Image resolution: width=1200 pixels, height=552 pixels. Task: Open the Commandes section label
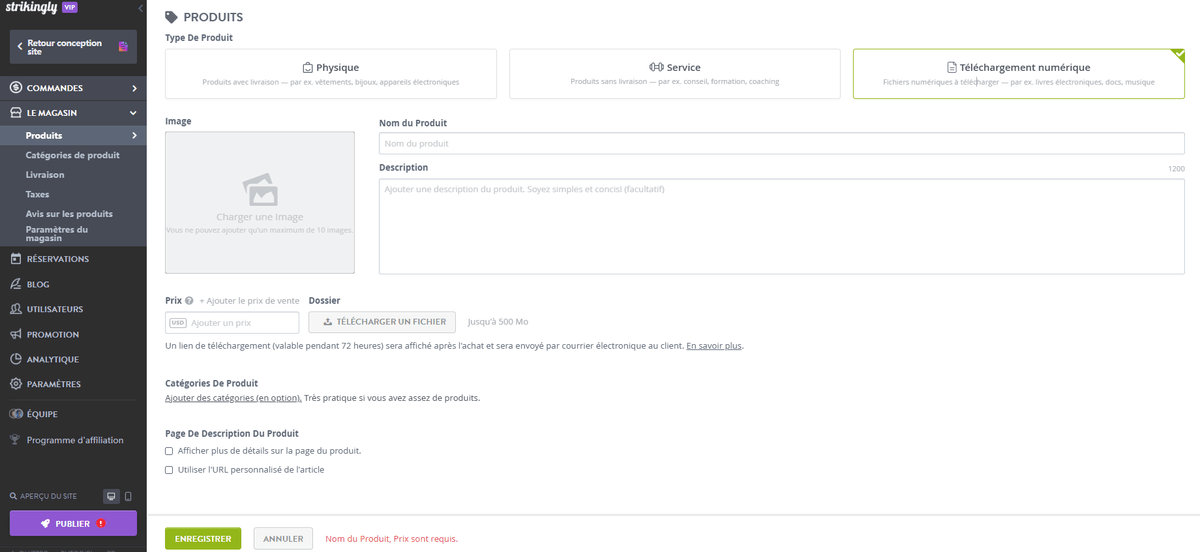pos(55,88)
